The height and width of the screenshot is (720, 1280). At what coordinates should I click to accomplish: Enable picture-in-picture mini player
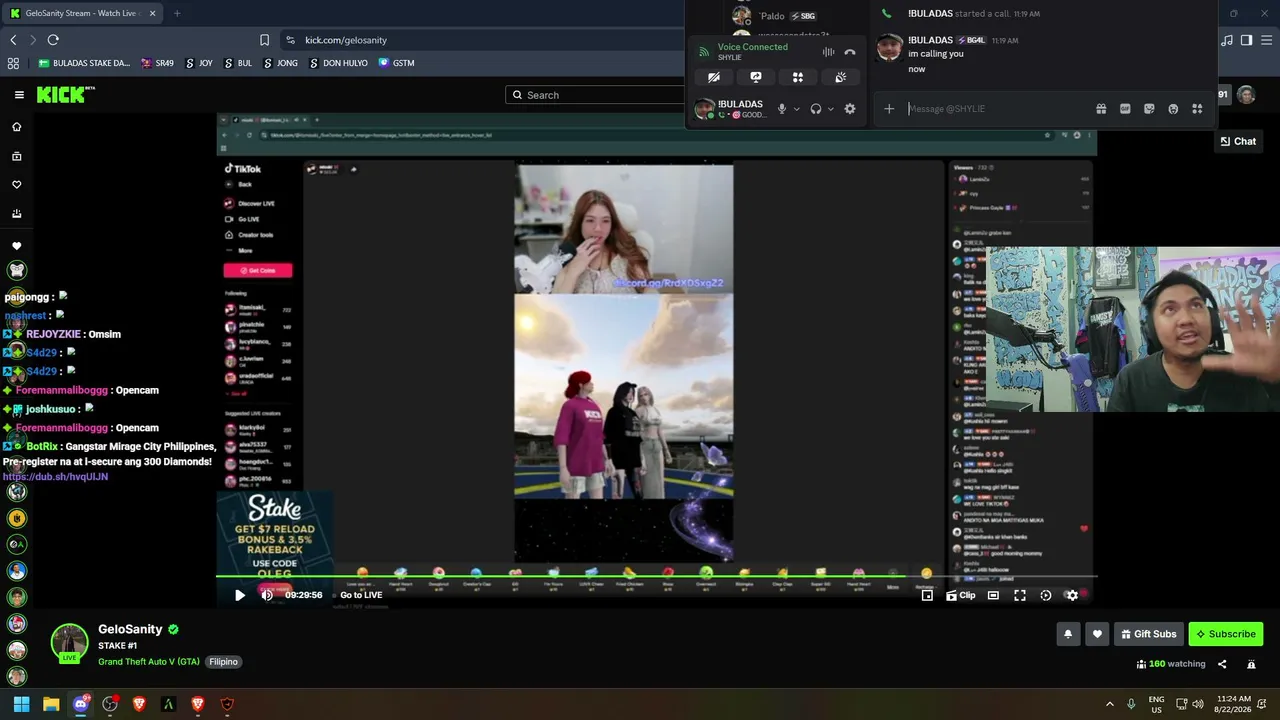[x=927, y=595]
